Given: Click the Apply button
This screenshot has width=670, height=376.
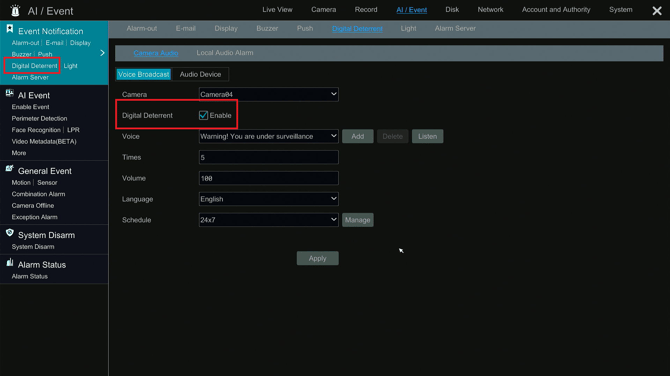Looking at the screenshot, I should (317, 258).
